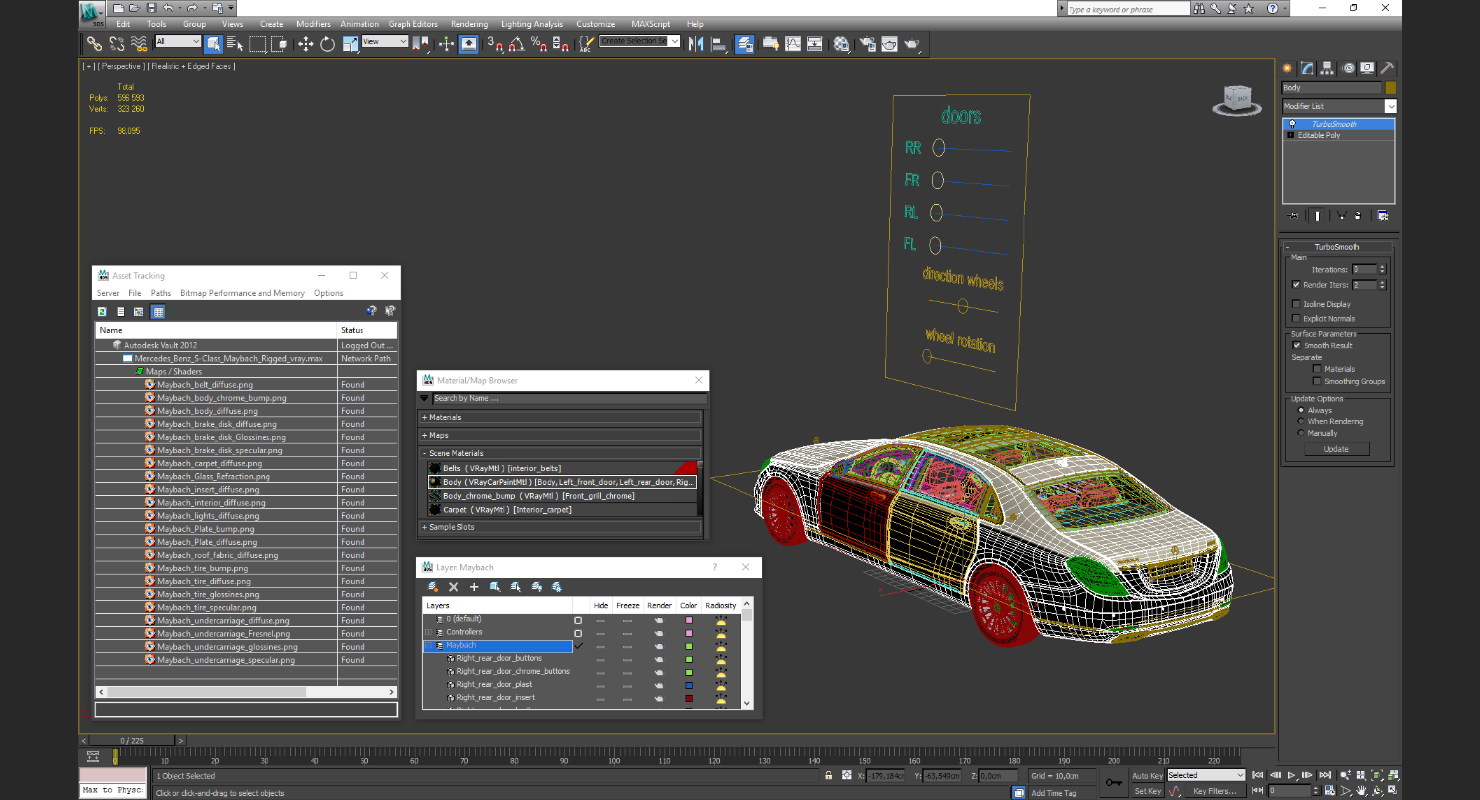Select the Always update radio button
Image resolution: width=1480 pixels, height=800 pixels.
1300,410
